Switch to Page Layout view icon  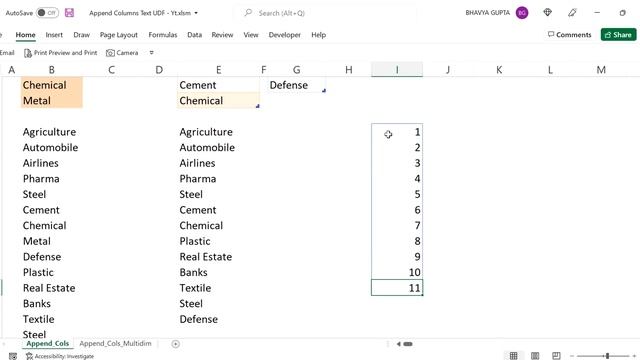point(535,356)
